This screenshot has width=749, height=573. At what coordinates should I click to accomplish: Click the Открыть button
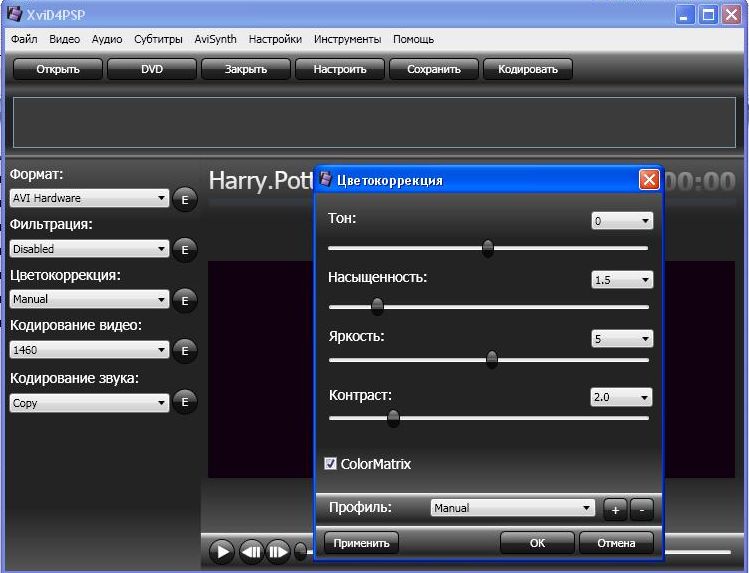[x=58, y=69]
